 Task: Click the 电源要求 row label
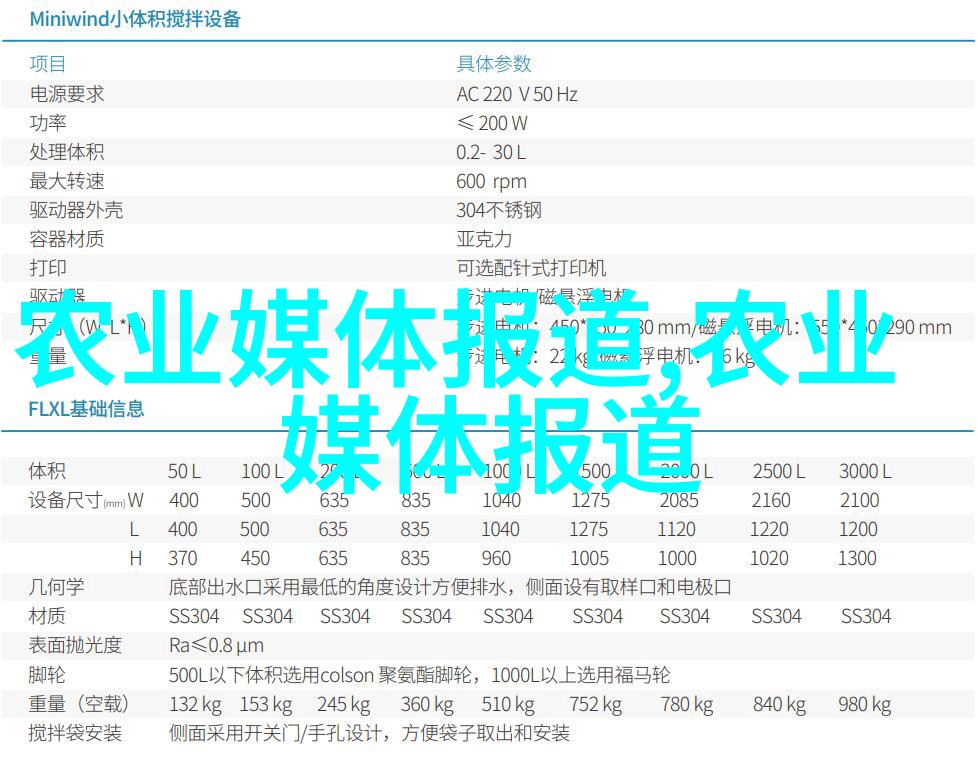pos(67,94)
